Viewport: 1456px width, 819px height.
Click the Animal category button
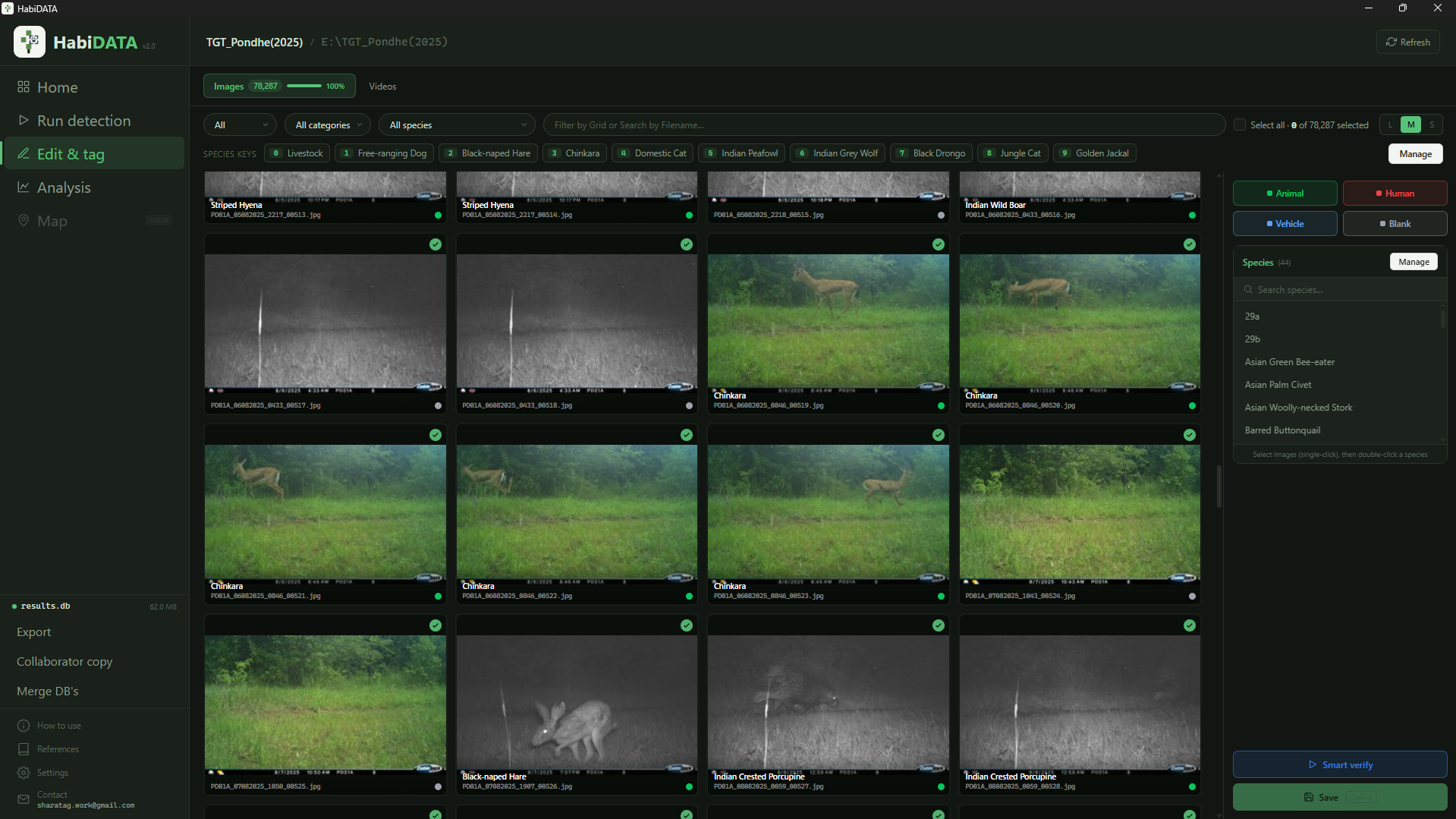1285,193
